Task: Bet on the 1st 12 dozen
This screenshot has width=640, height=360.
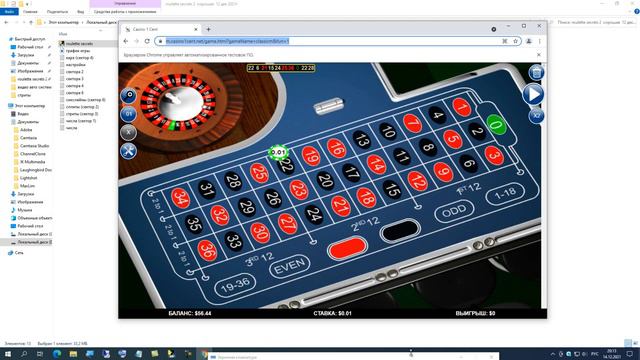Action: point(469,189)
